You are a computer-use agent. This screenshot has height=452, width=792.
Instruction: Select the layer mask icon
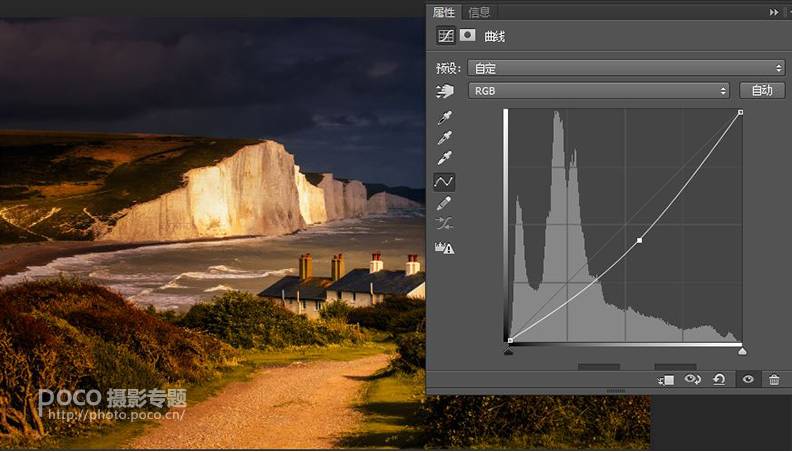point(468,35)
